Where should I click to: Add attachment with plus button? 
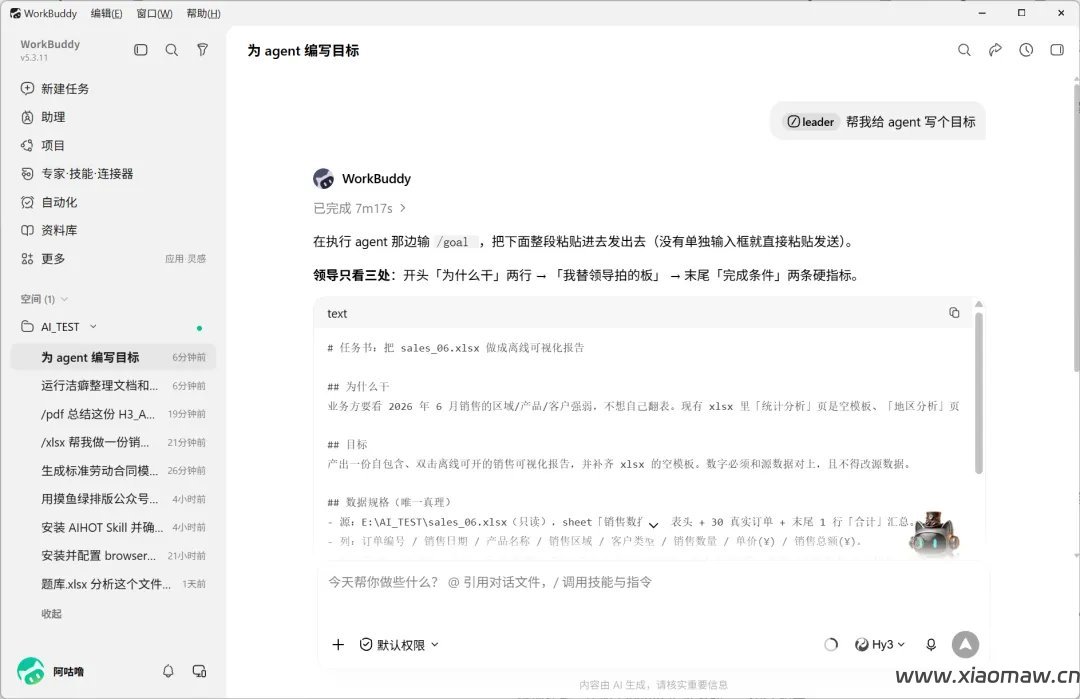[338, 645]
